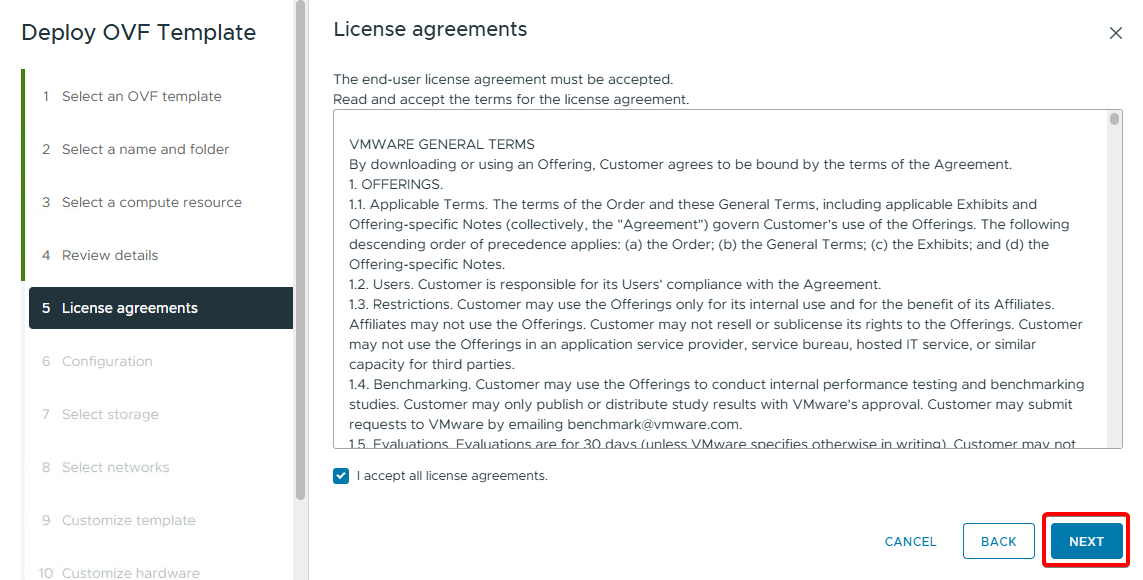Close the Deploy OVF Template dialog
The height and width of the screenshot is (580, 1143).
click(1116, 33)
